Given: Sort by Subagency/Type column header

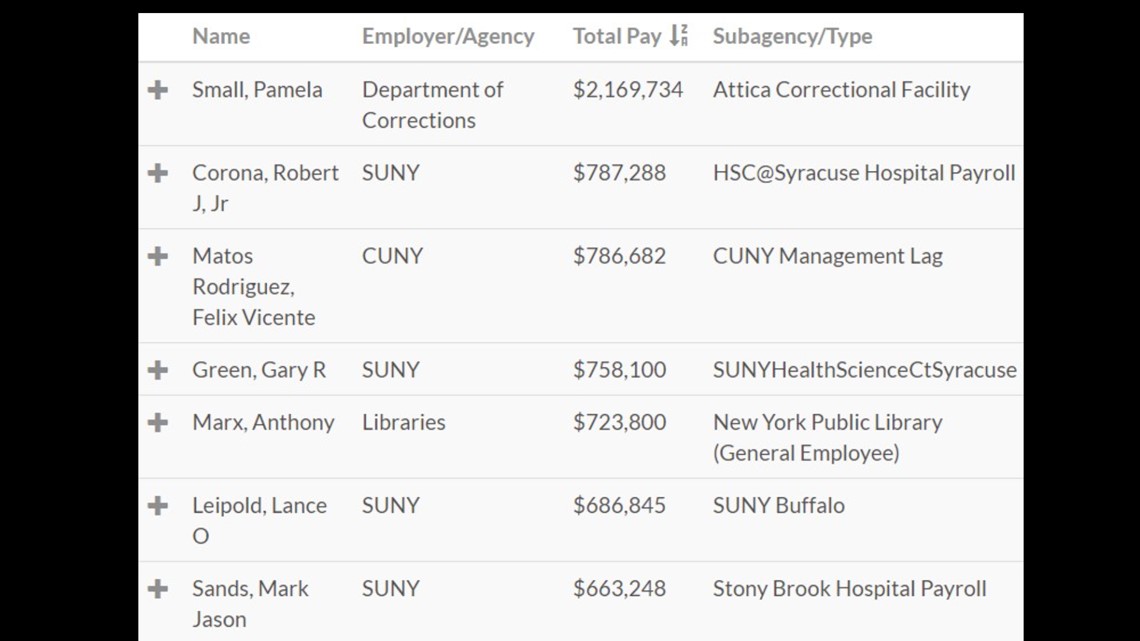Looking at the screenshot, I should (792, 36).
